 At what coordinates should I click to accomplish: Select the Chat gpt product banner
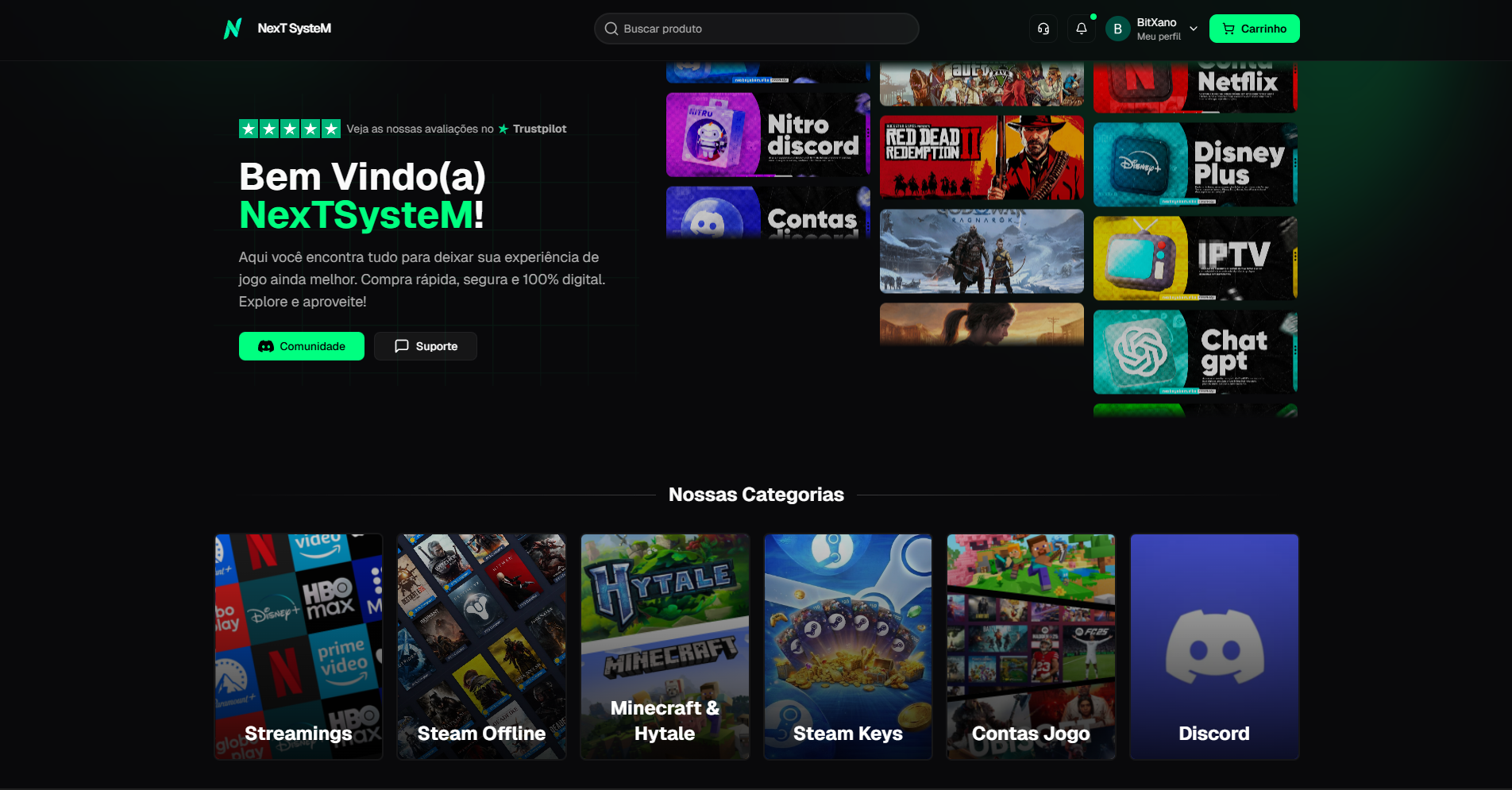pyautogui.click(x=1195, y=352)
